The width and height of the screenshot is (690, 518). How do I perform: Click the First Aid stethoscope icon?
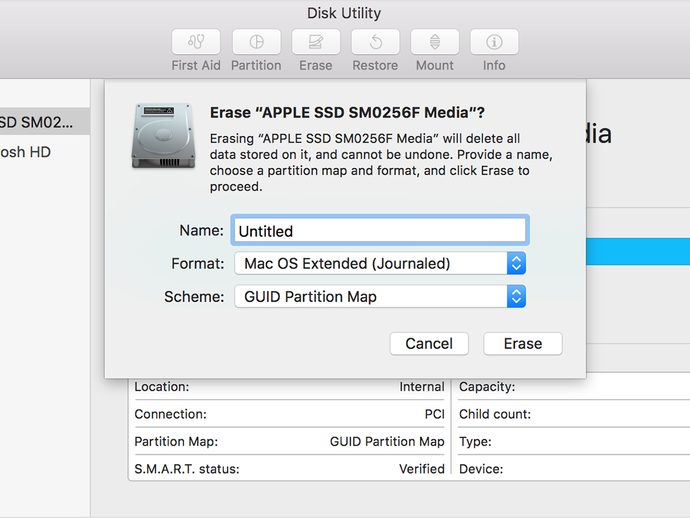pos(196,42)
